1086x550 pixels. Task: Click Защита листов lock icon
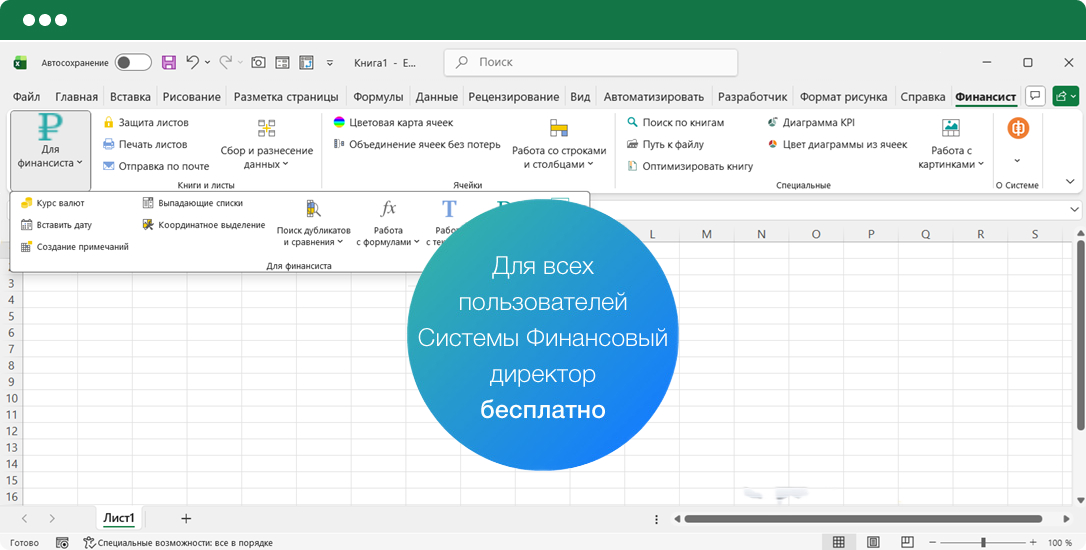coord(109,123)
